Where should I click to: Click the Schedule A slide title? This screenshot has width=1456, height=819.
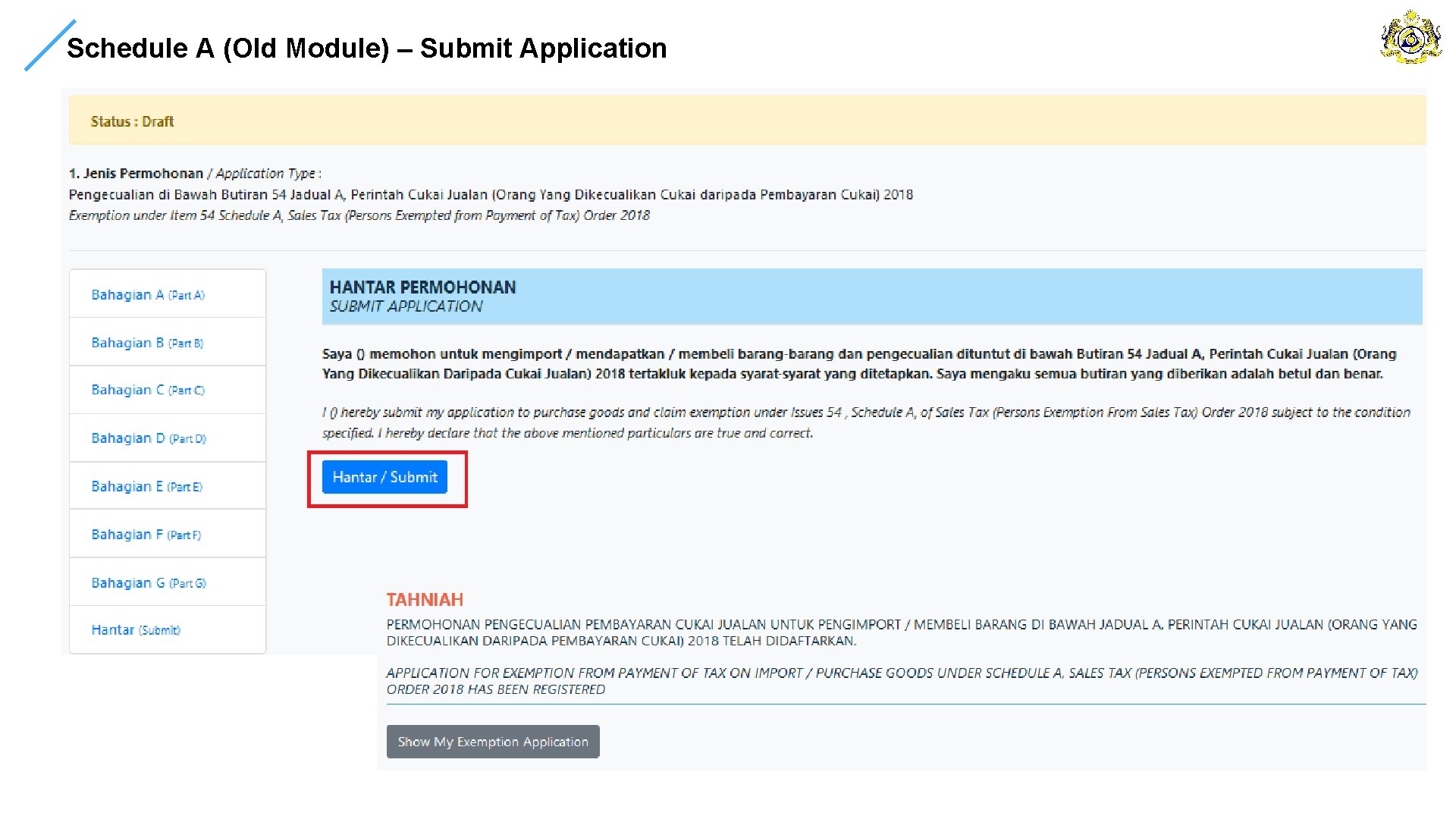click(x=367, y=49)
